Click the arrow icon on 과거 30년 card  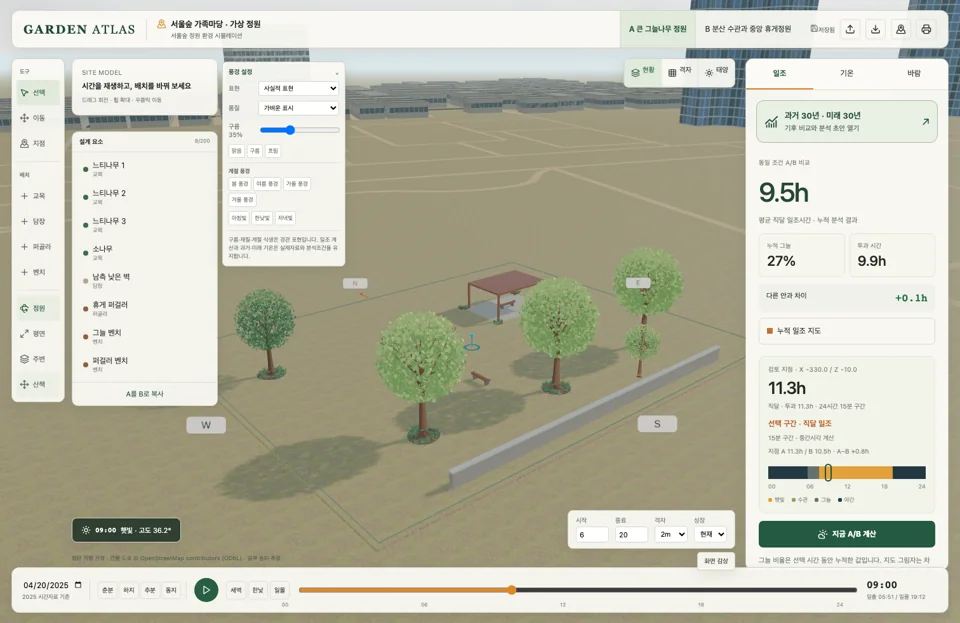click(925, 122)
